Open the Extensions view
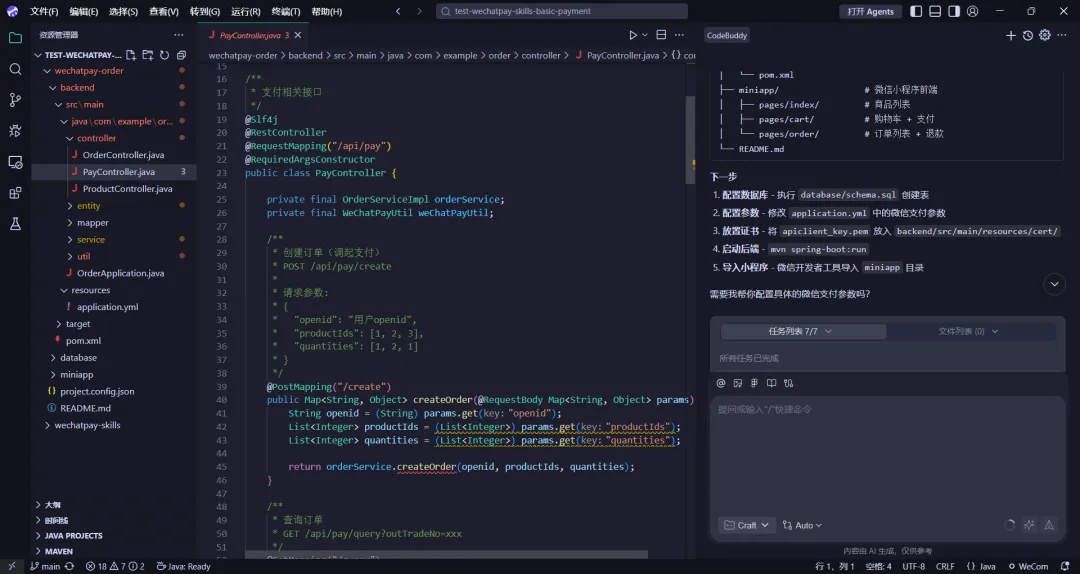This screenshot has height=574, width=1080. click(15, 193)
